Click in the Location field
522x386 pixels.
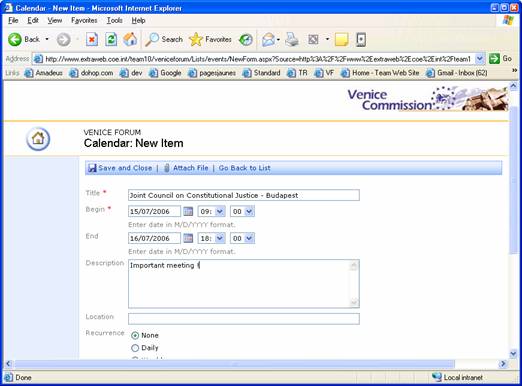pyautogui.click(x=244, y=319)
